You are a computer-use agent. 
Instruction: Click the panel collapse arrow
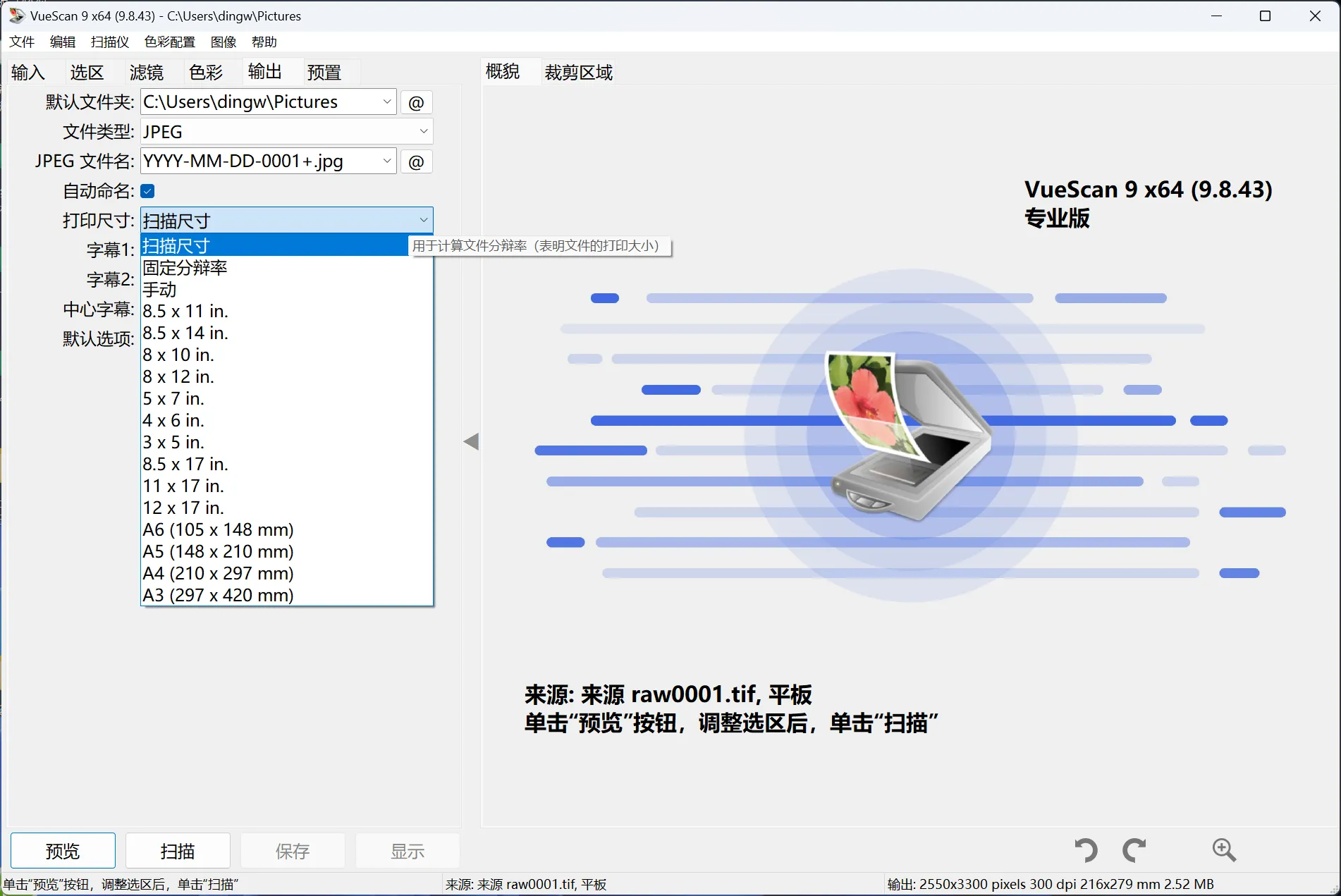tap(471, 442)
